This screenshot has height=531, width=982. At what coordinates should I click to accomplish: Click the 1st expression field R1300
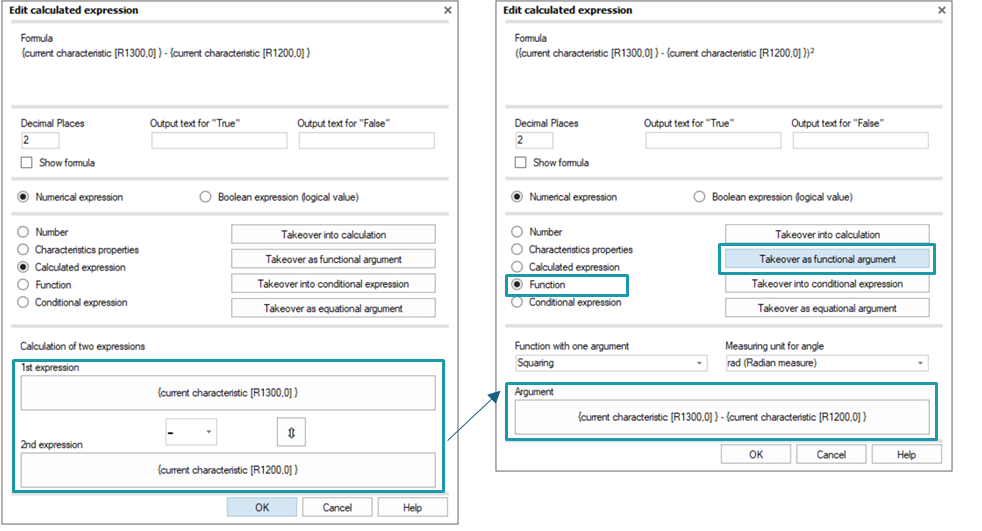(x=228, y=393)
